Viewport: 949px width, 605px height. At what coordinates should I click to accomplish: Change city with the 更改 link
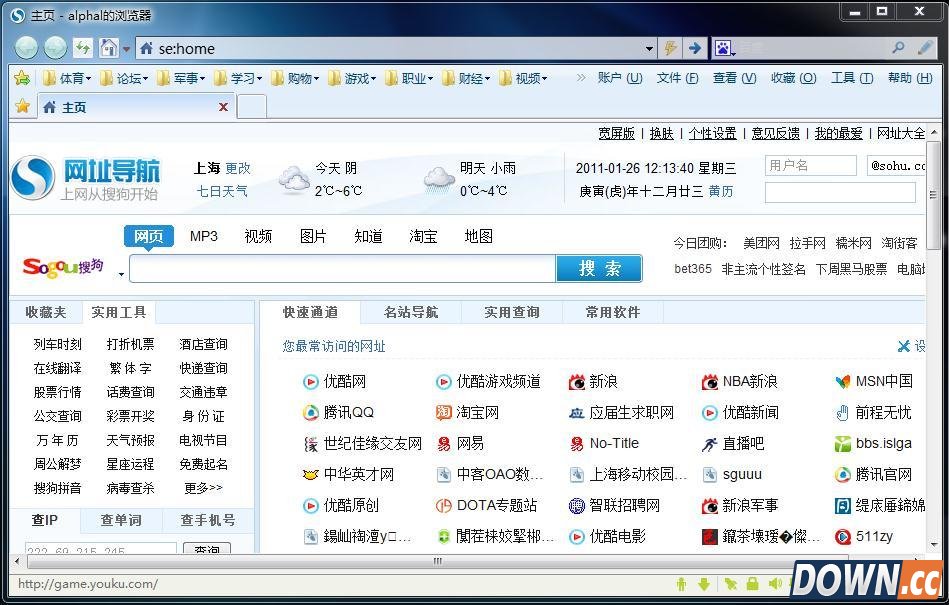pos(238,168)
